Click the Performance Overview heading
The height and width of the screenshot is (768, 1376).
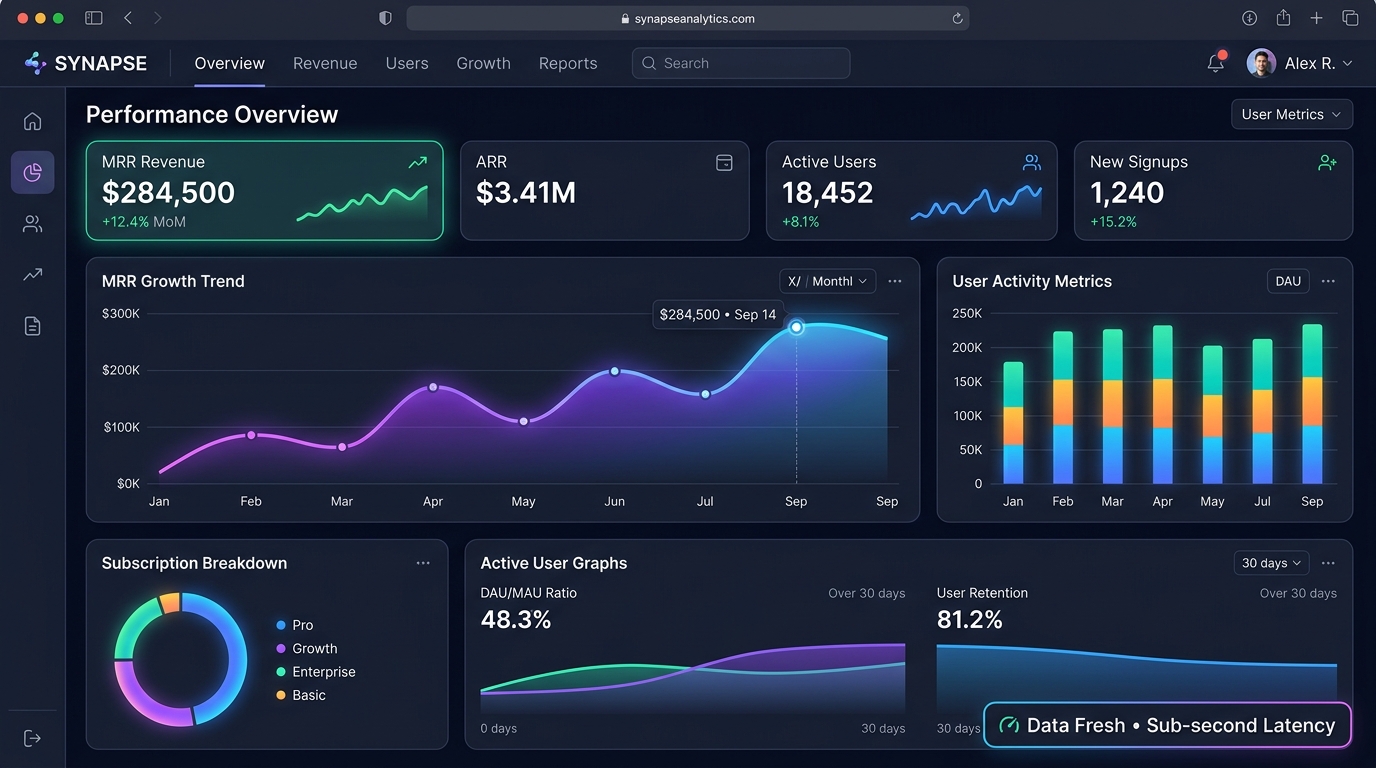tap(212, 115)
